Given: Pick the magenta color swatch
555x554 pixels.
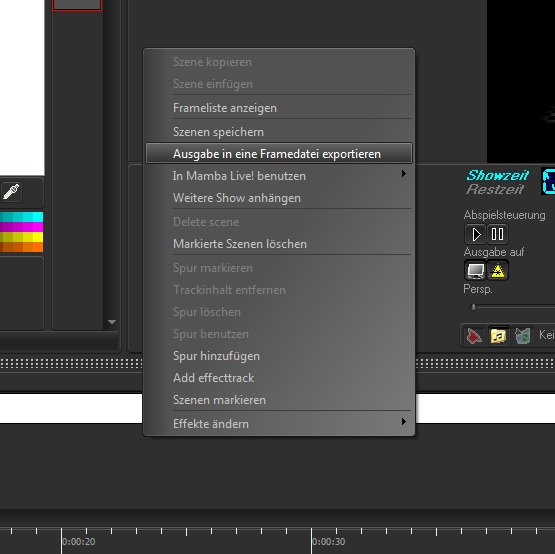Looking at the screenshot, I should click(x=21, y=227).
